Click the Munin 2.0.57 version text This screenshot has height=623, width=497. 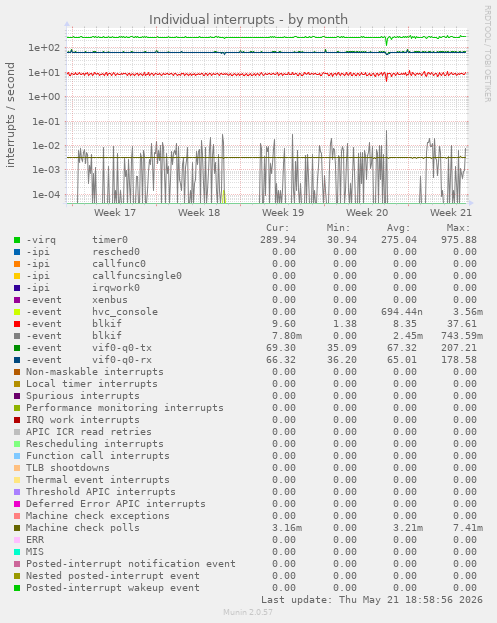tap(248, 612)
